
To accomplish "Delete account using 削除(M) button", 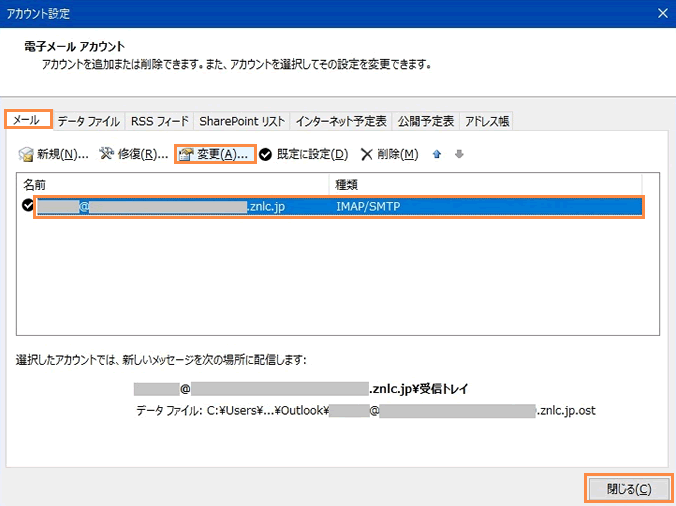I will (x=389, y=154).
